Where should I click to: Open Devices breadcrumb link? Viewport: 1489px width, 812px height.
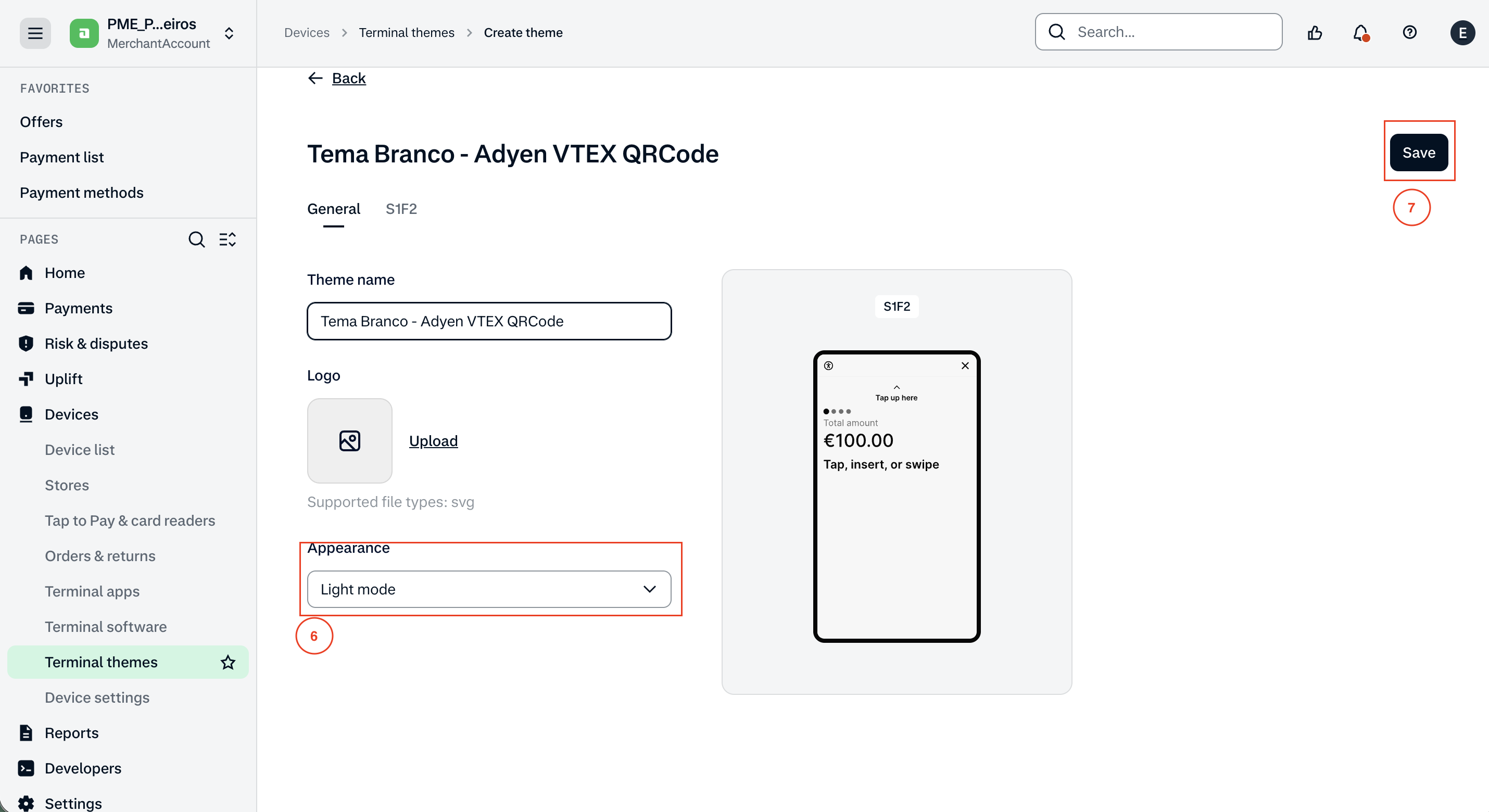[x=307, y=32]
